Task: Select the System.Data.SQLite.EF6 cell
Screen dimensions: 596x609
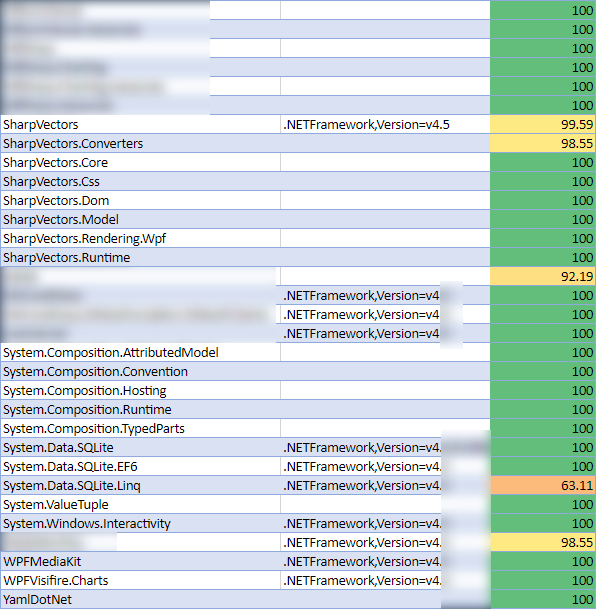Action: pos(141,466)
